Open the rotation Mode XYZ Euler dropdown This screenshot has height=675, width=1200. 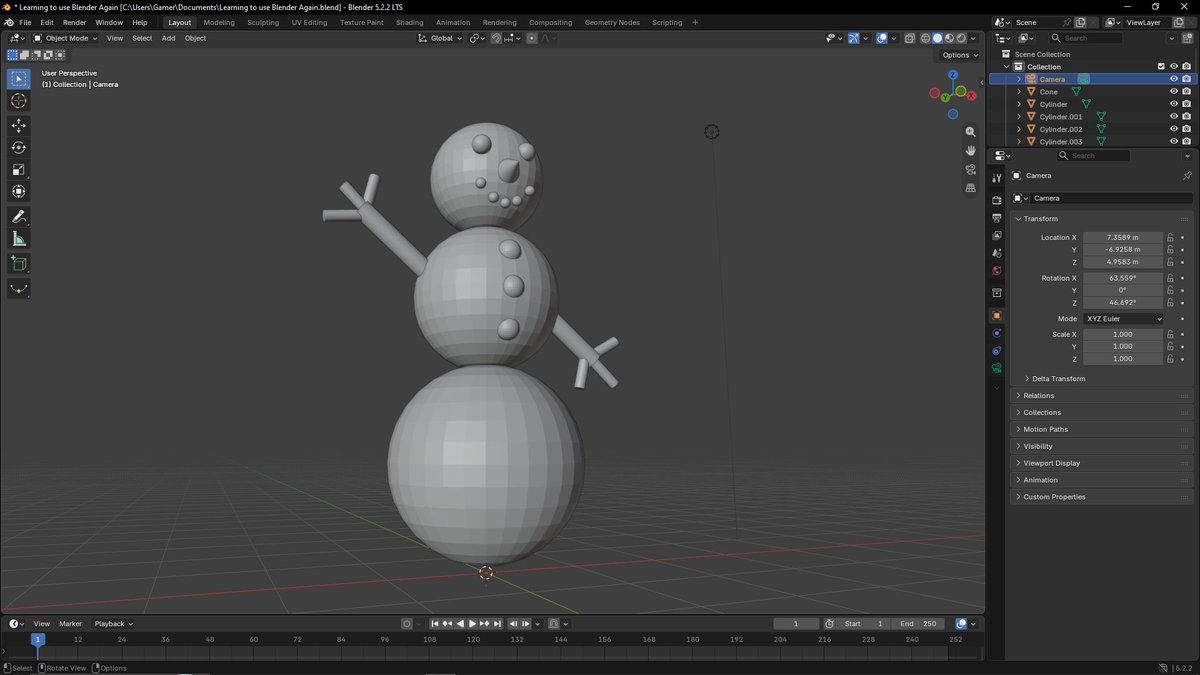[1123, 319]
